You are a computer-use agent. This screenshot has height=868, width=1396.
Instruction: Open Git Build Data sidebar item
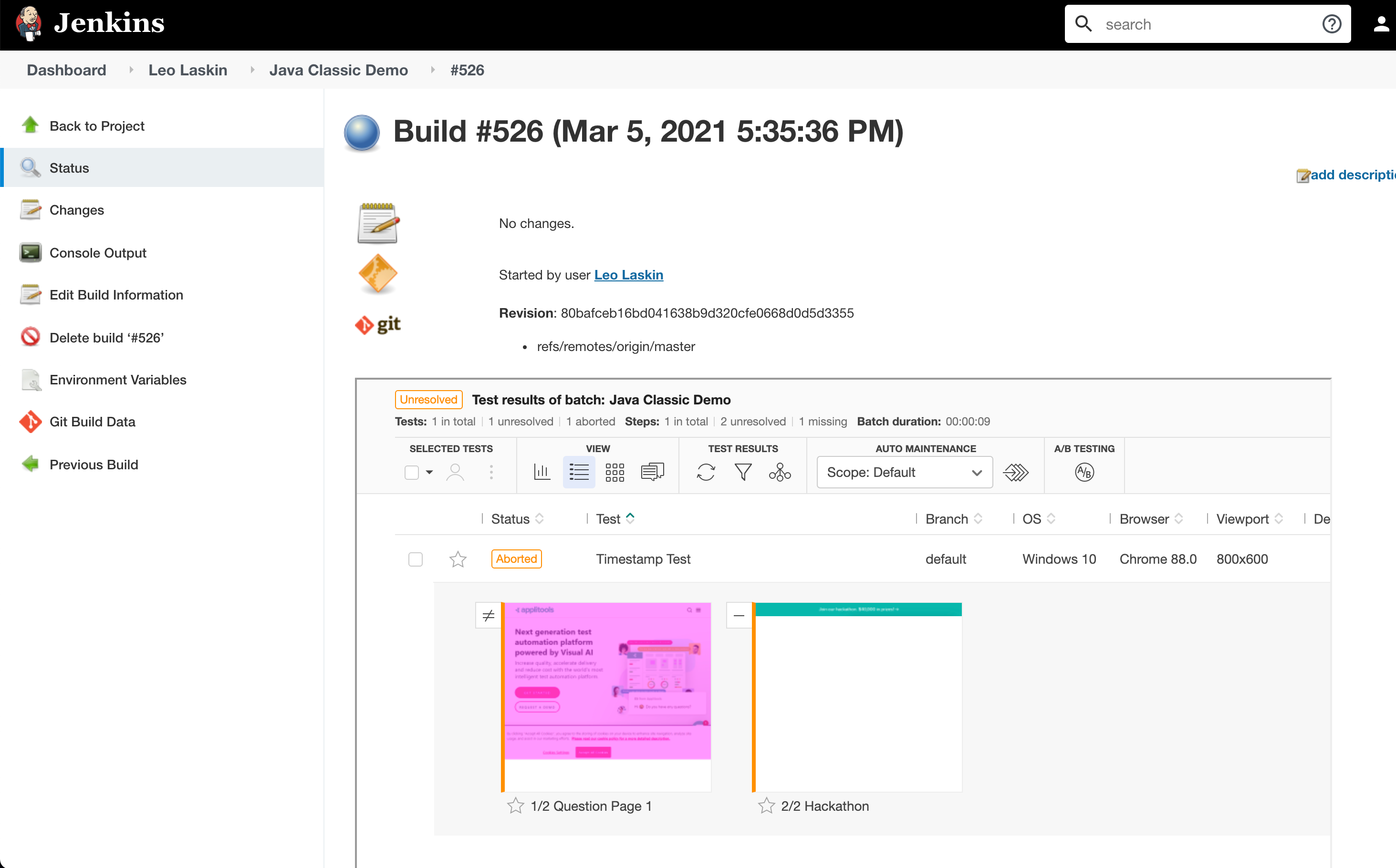(92, 422)
